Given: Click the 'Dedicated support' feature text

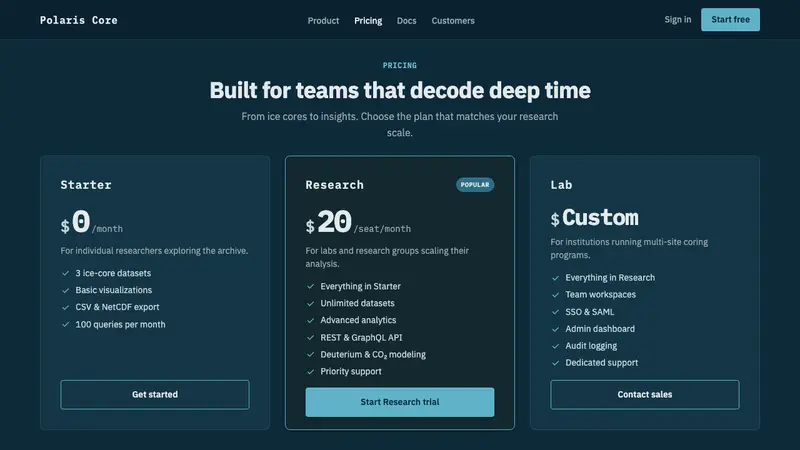Looking at the screenshot, I should (602, 362).
